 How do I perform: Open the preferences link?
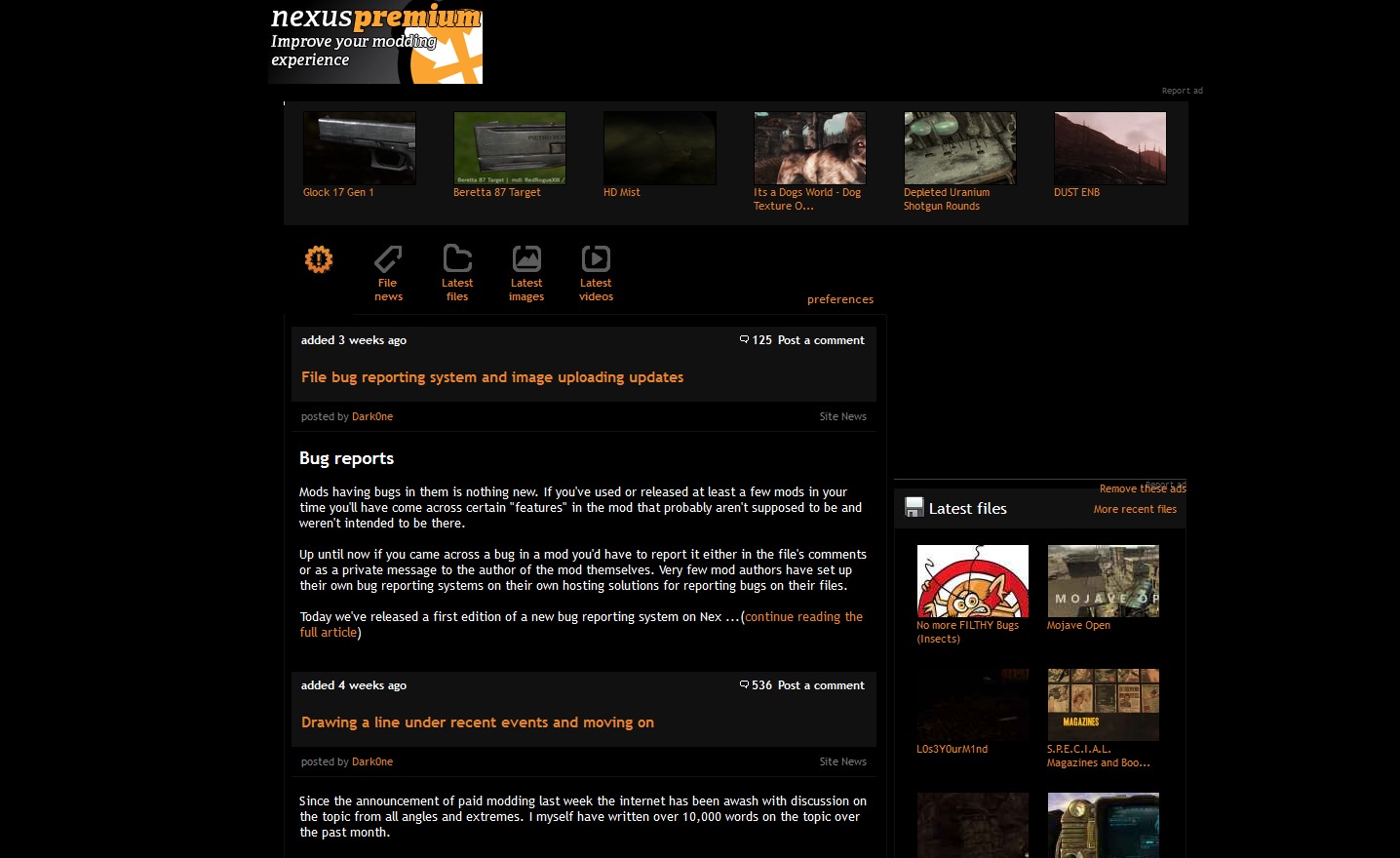point(840,299)
